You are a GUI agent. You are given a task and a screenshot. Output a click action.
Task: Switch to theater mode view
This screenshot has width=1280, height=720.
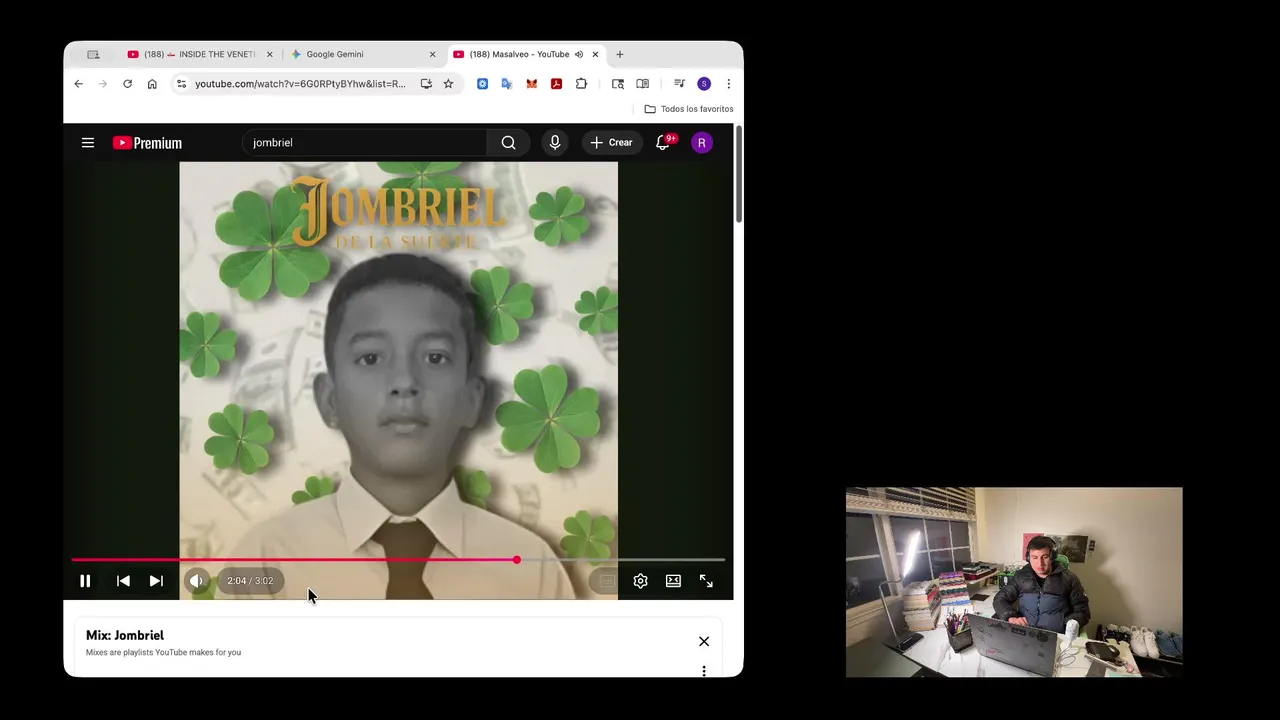pyautogui.click(x=673, y=581)
